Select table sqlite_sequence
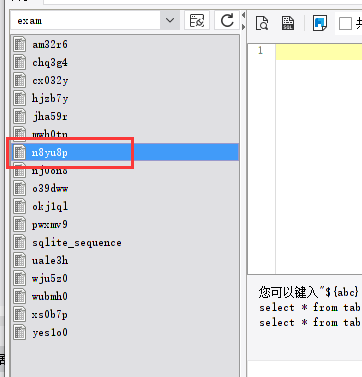This screenshot has height=377, width=362. (x=125, y=242)
